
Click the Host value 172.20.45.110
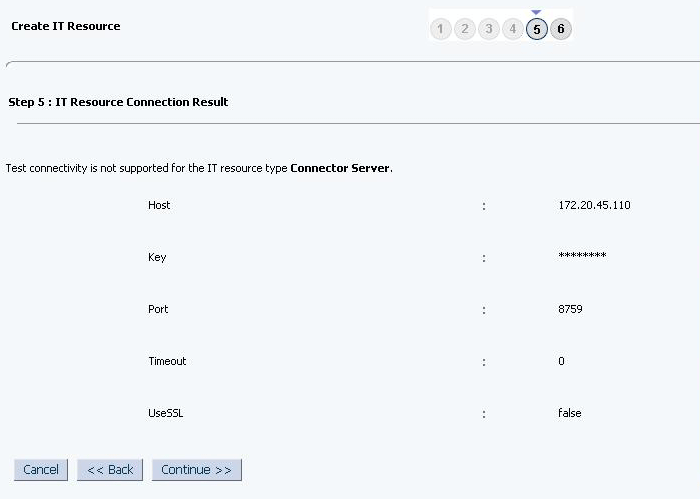click(594, 205)
